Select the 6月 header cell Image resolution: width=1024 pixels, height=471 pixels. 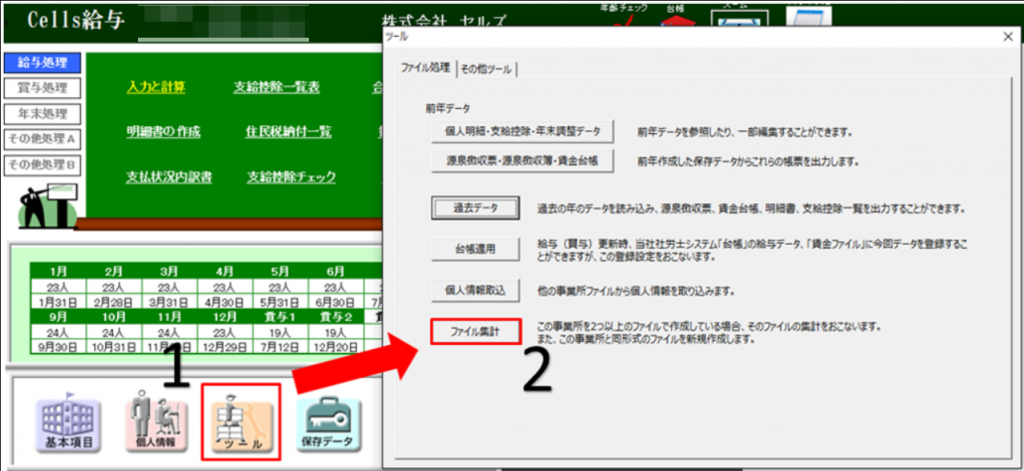[x=335, y=270]
